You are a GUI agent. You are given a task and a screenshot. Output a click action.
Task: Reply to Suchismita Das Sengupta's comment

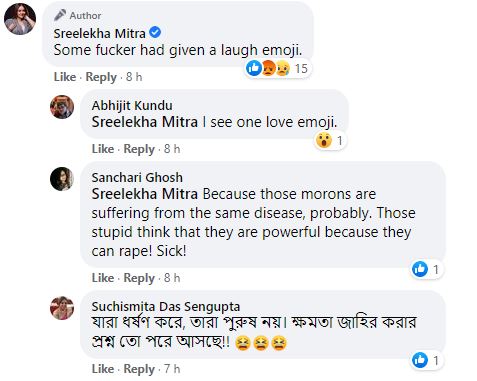[x=139, y=369]
